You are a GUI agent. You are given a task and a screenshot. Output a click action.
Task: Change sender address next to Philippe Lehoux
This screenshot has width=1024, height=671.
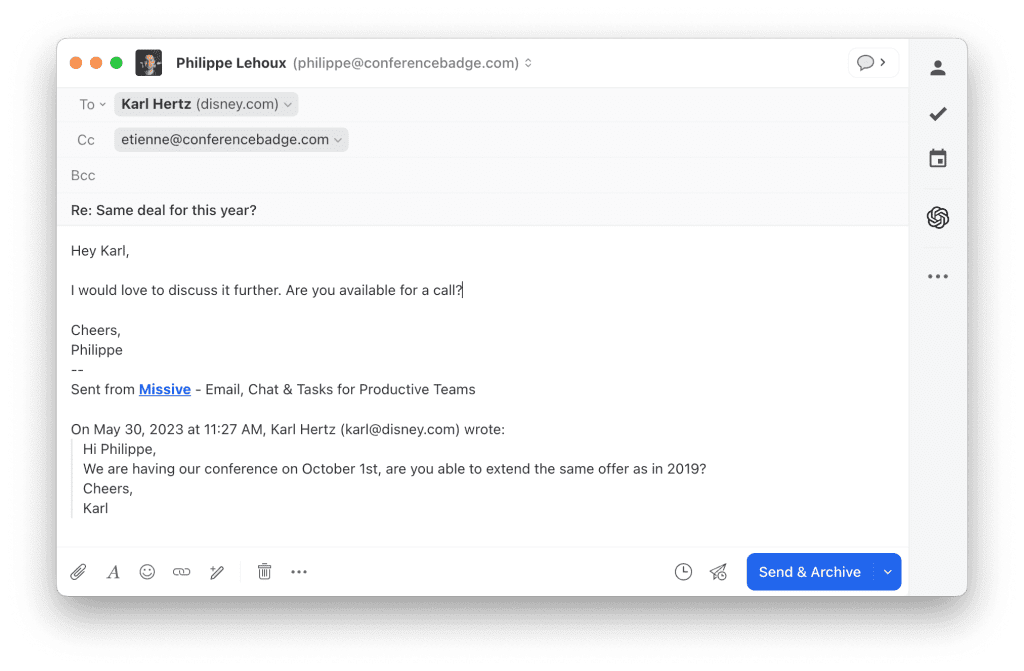(x=528, y=63)
